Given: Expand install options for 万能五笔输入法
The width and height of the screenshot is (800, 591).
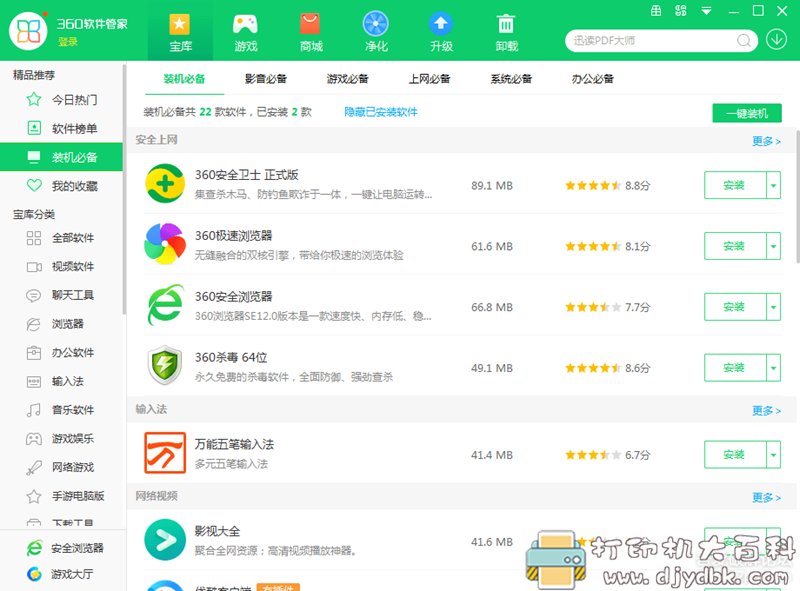Looking at the screenshot, I should click(x=773, y=454).
